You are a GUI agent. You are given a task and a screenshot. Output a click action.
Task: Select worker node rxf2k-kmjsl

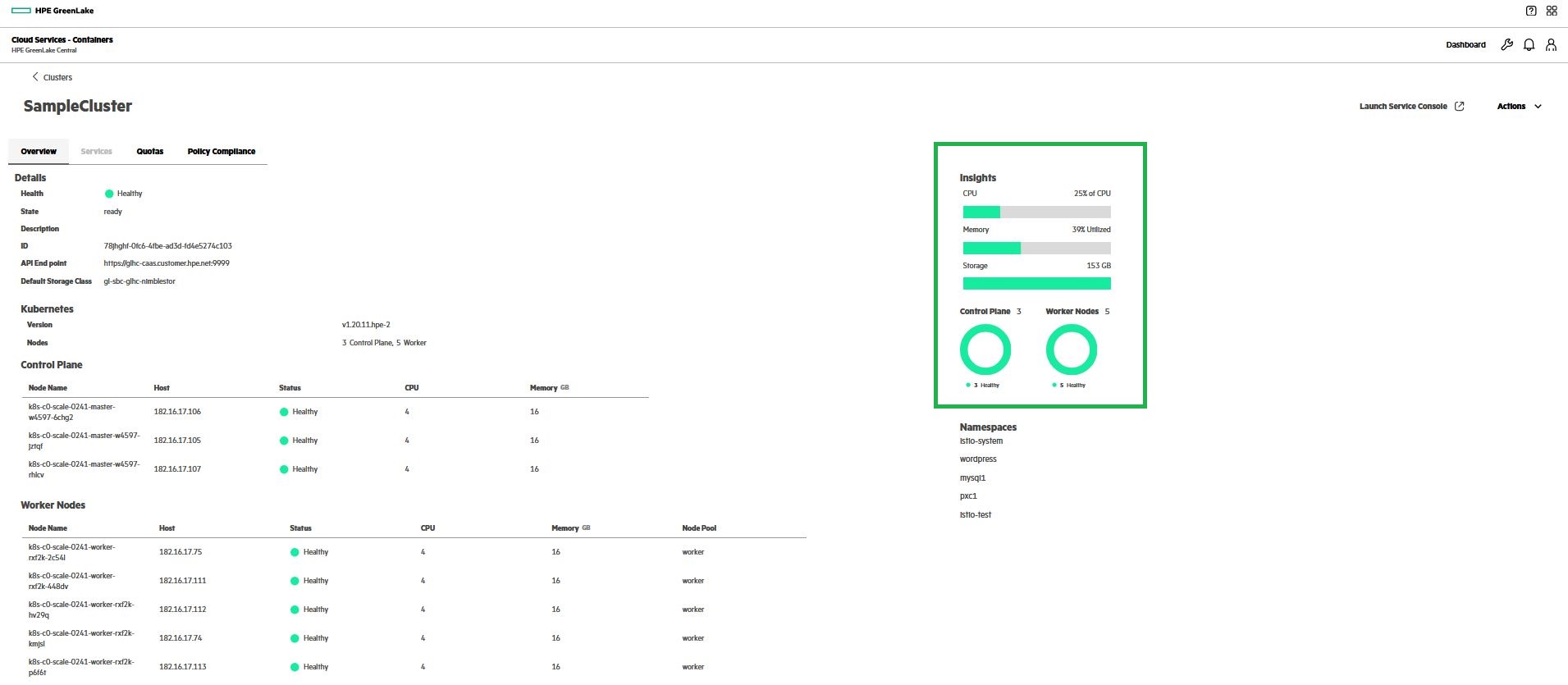(x=81, y=638)
